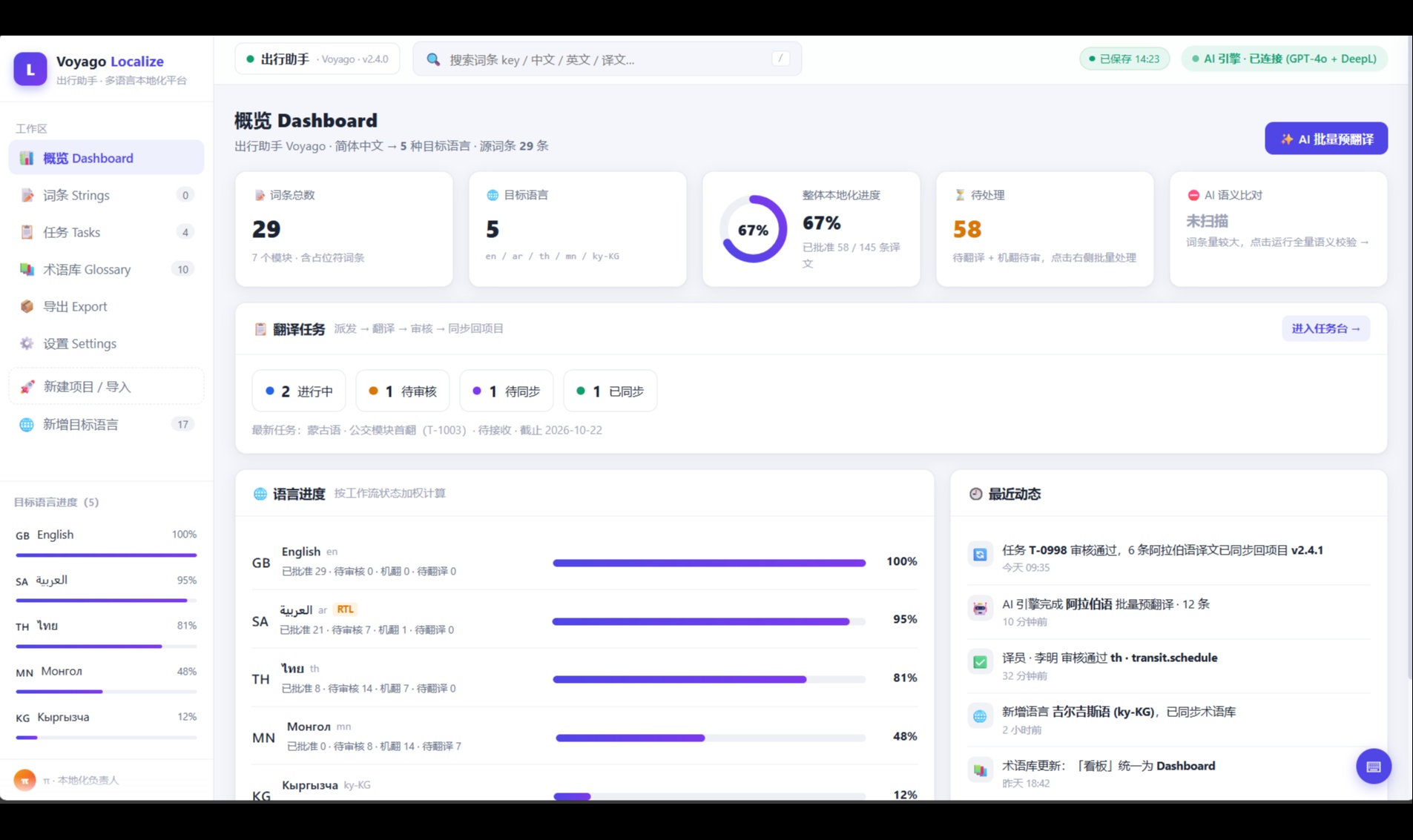Click the rocket icon for 新建项目 / 导入

pyautogui.click(x=27, y=386)
